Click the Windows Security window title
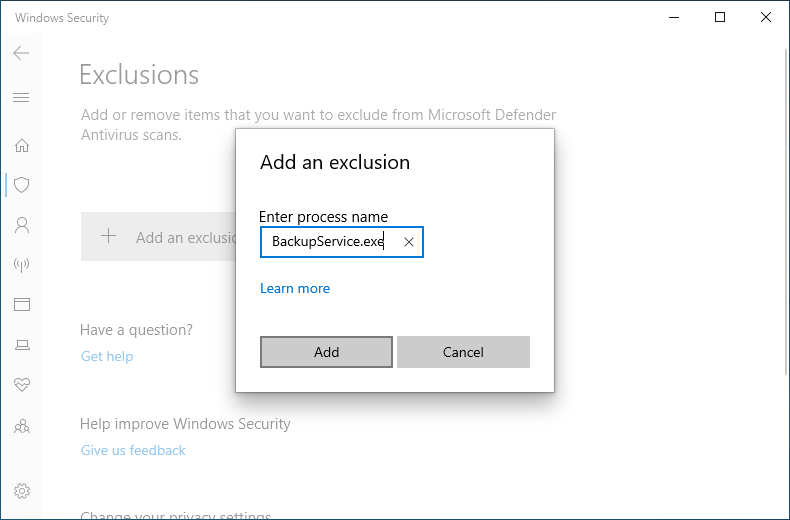This screenshot has width=790, height=520. 62,18
